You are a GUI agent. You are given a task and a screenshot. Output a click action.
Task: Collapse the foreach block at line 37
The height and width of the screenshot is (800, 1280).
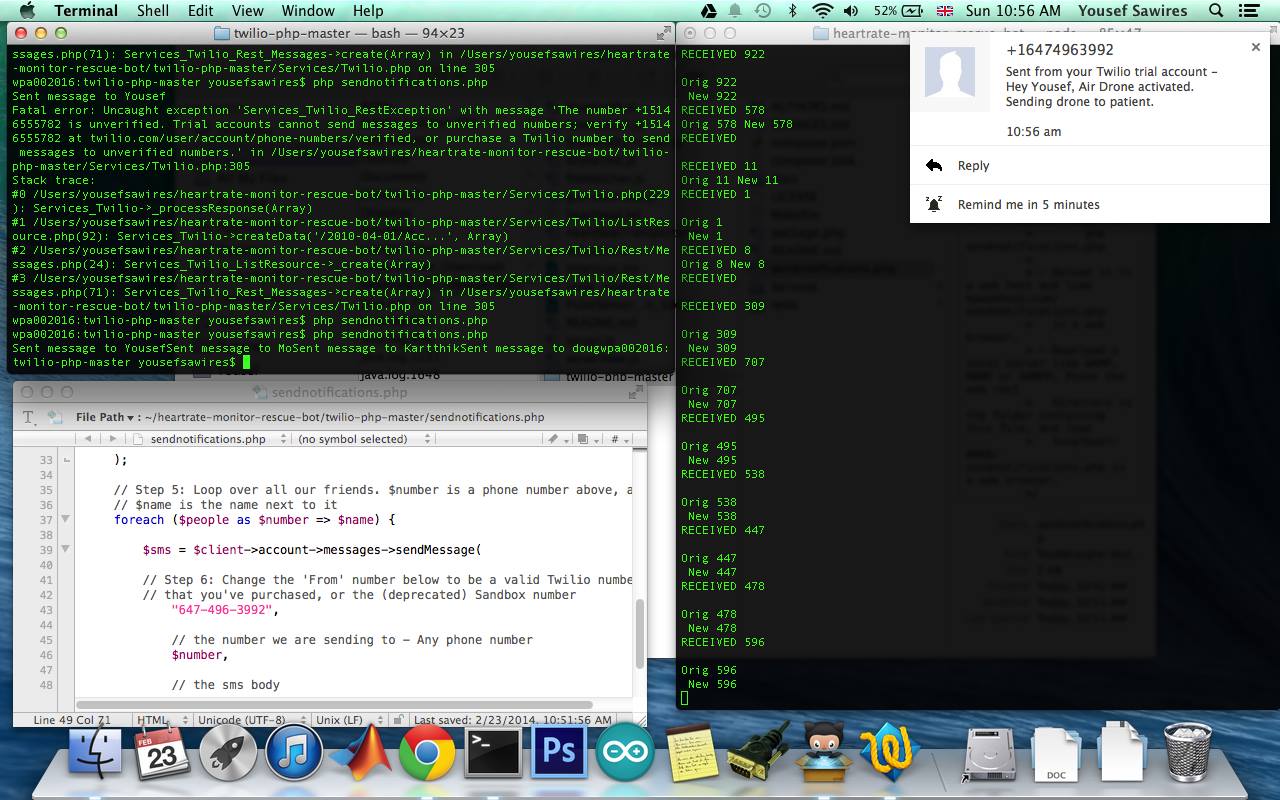tap(65, 519)
